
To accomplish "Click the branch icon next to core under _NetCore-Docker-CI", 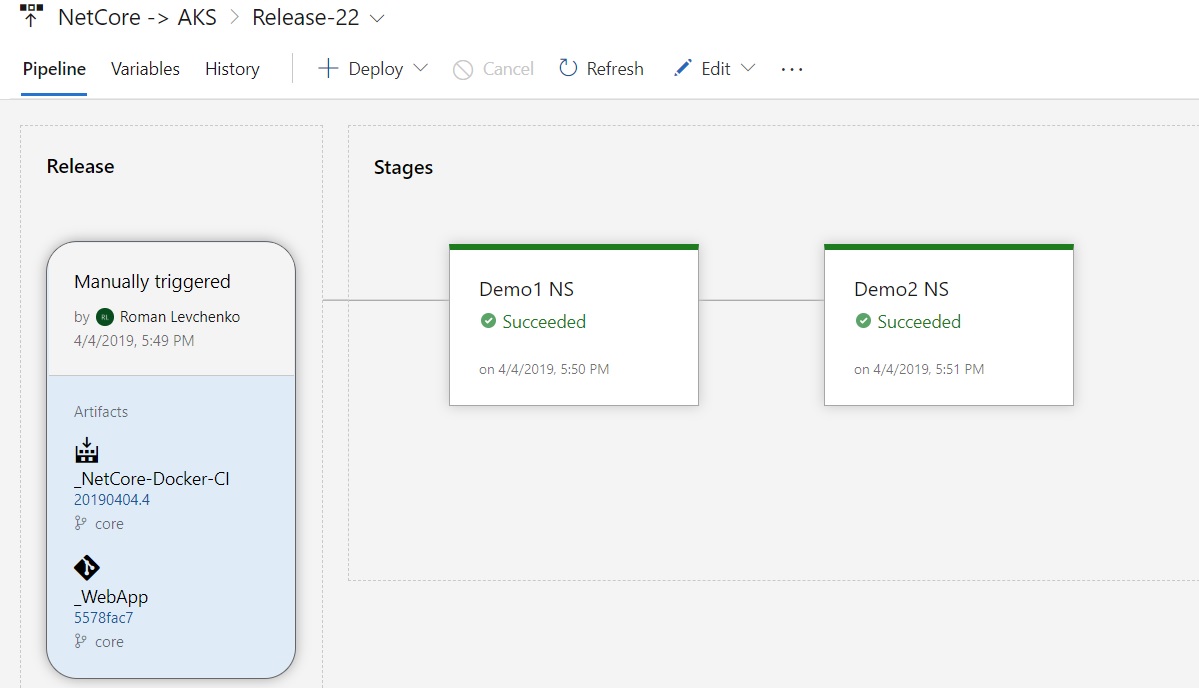I will click(x=78, y=523).
